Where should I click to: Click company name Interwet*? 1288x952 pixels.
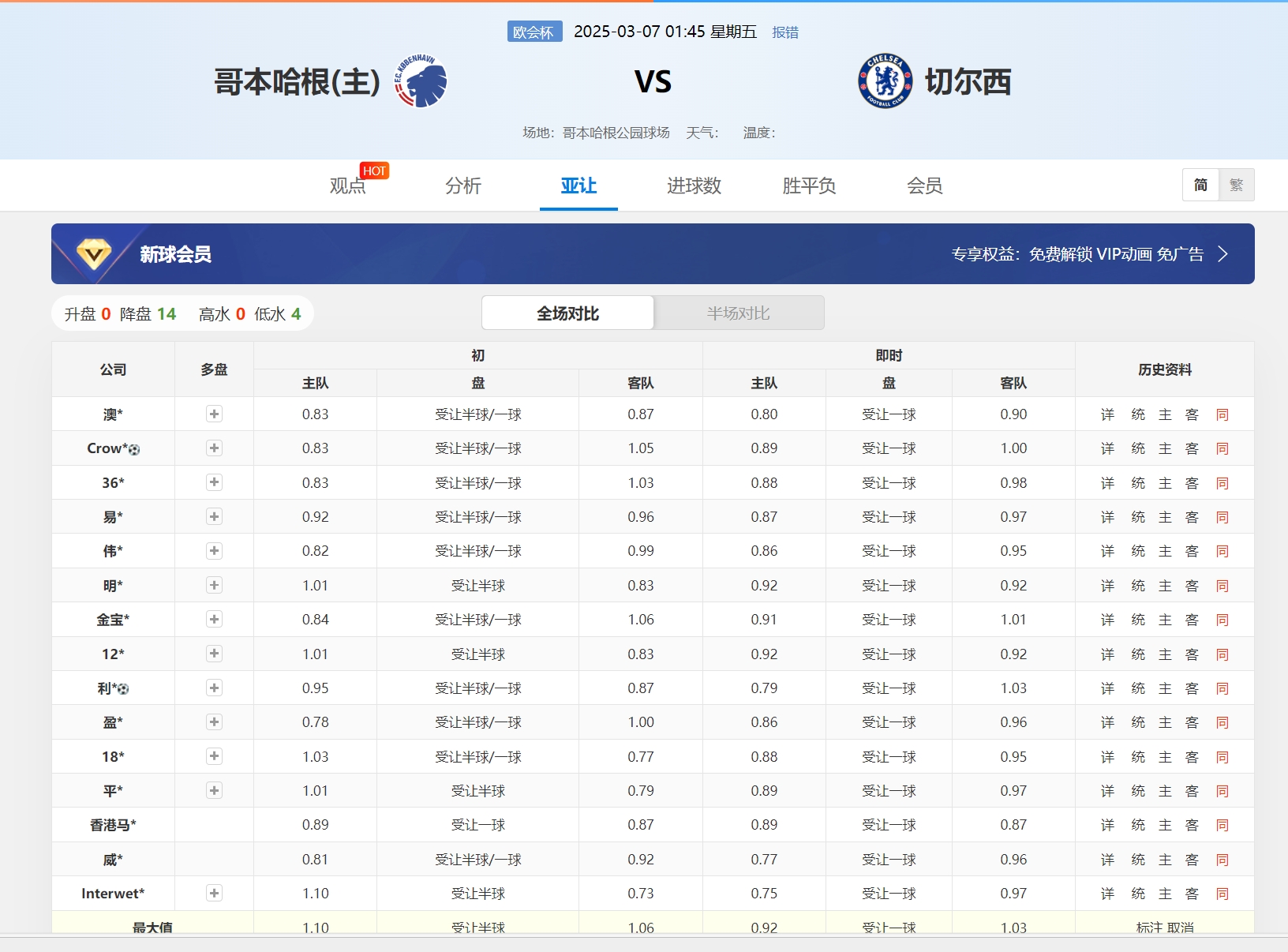(x=113, y=894)
